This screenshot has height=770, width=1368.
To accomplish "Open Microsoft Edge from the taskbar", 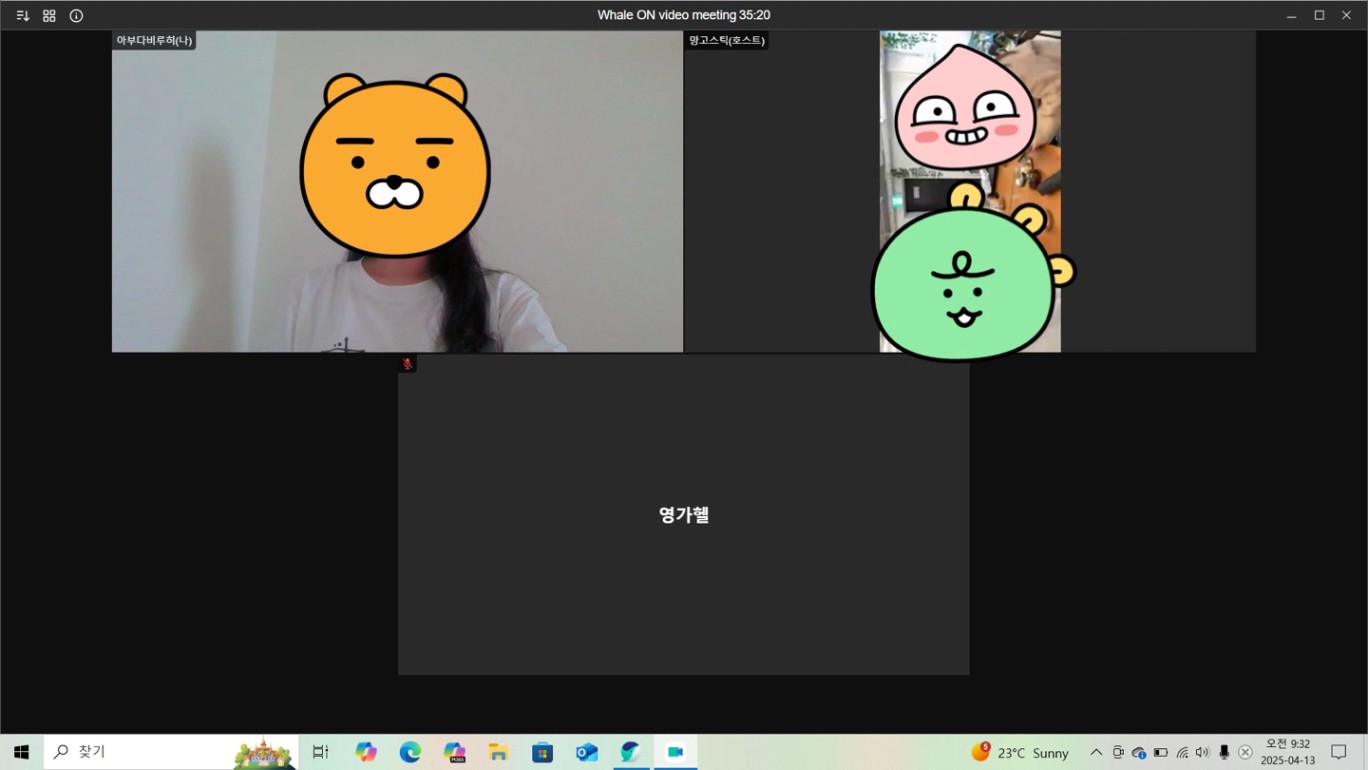I will (x=410, y=752).
